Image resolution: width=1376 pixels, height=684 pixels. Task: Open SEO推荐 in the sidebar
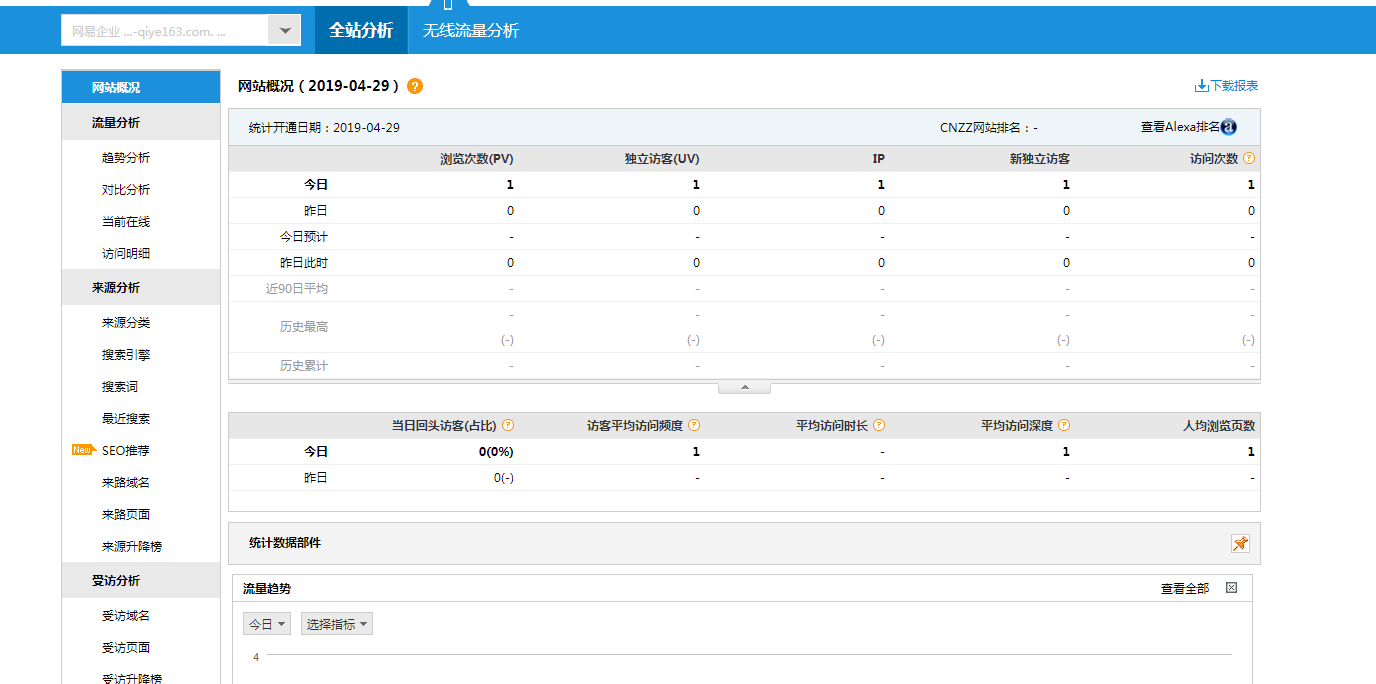coord(126,451)
